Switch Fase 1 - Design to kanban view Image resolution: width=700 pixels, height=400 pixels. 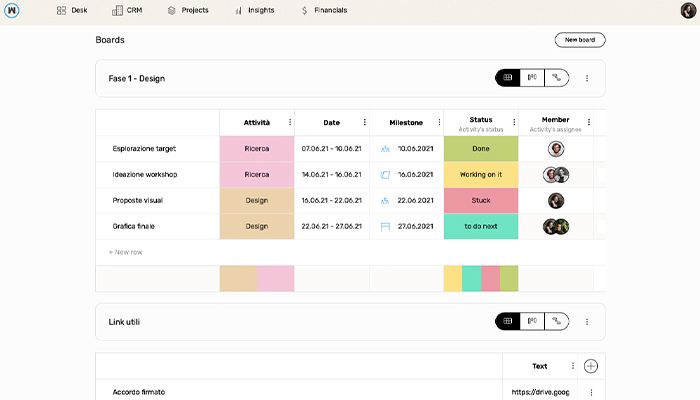pos(532,78)
